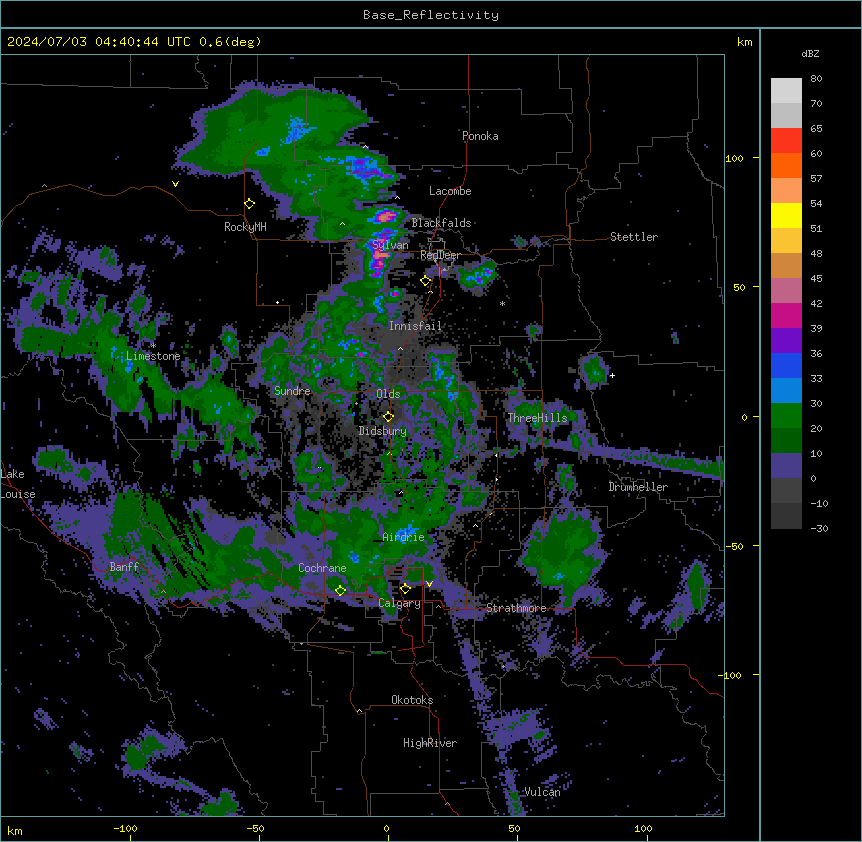Viewport: 862px width, 842px height.
Task: Click the white plus marker north of Drumheller
Action: click(612, 375)
